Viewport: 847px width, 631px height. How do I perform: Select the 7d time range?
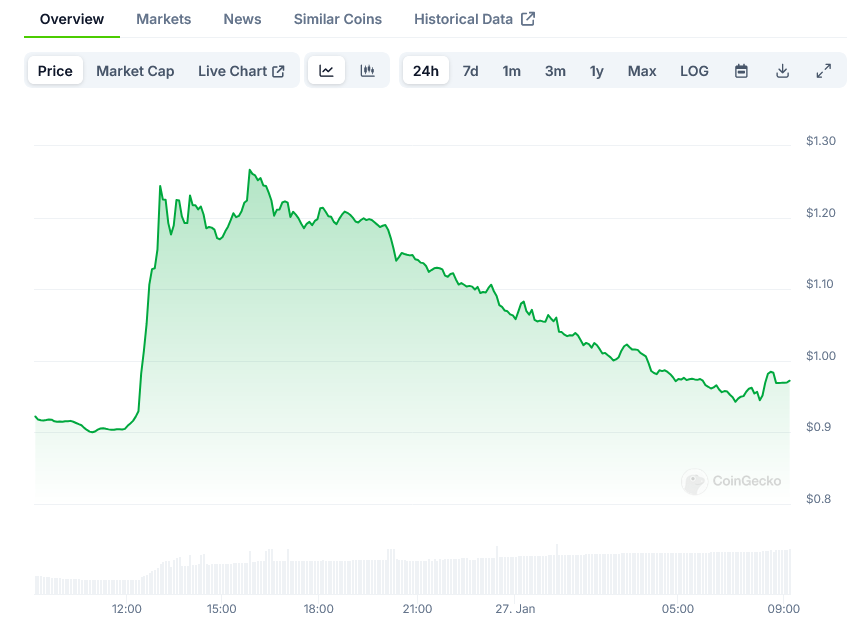[470, 71]
